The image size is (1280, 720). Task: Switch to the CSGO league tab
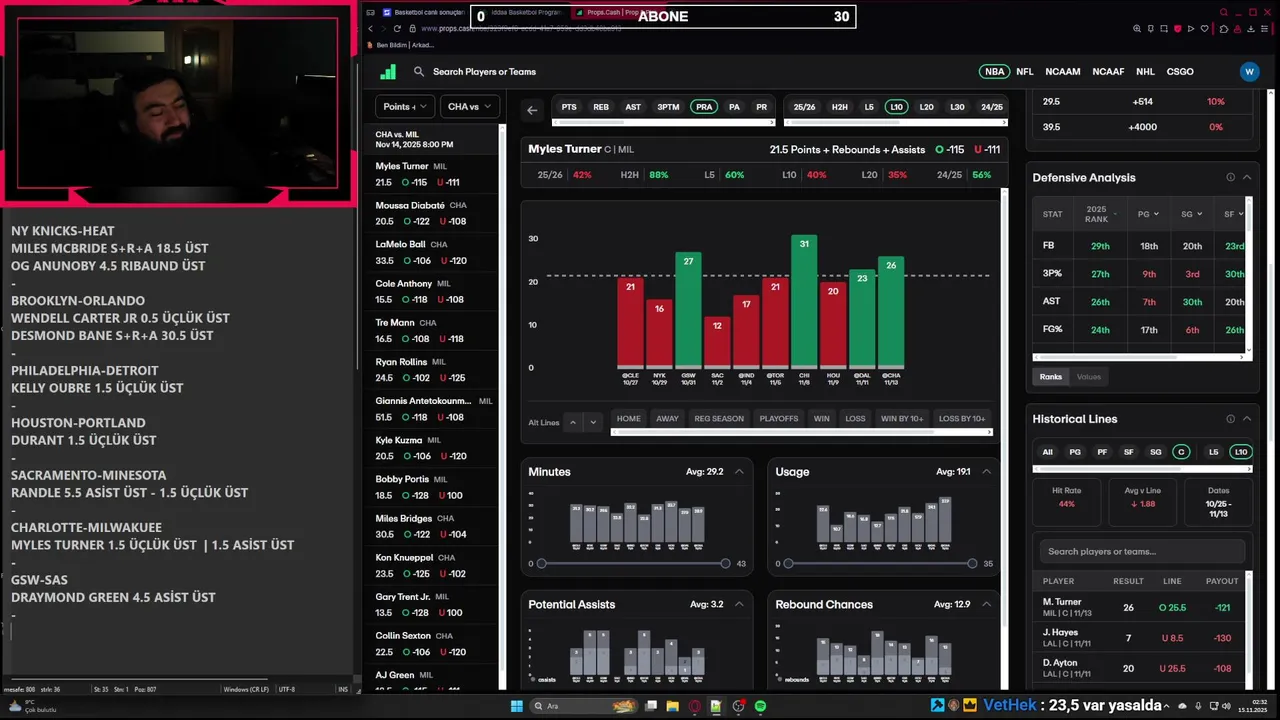click(x=1180, y=72)
